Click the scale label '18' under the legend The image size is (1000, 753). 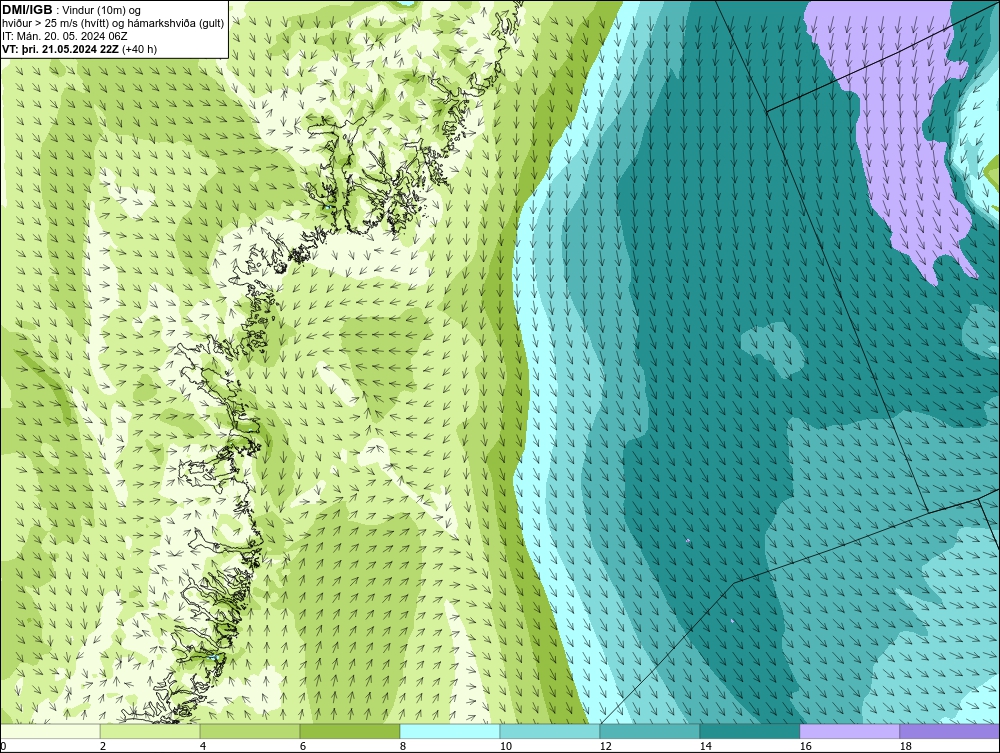pos(905,746)
